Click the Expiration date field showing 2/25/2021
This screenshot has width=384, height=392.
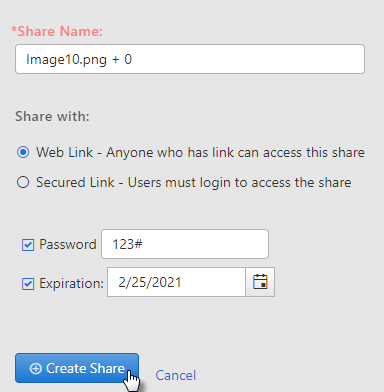pyautogui.click(x=176, y=282)
